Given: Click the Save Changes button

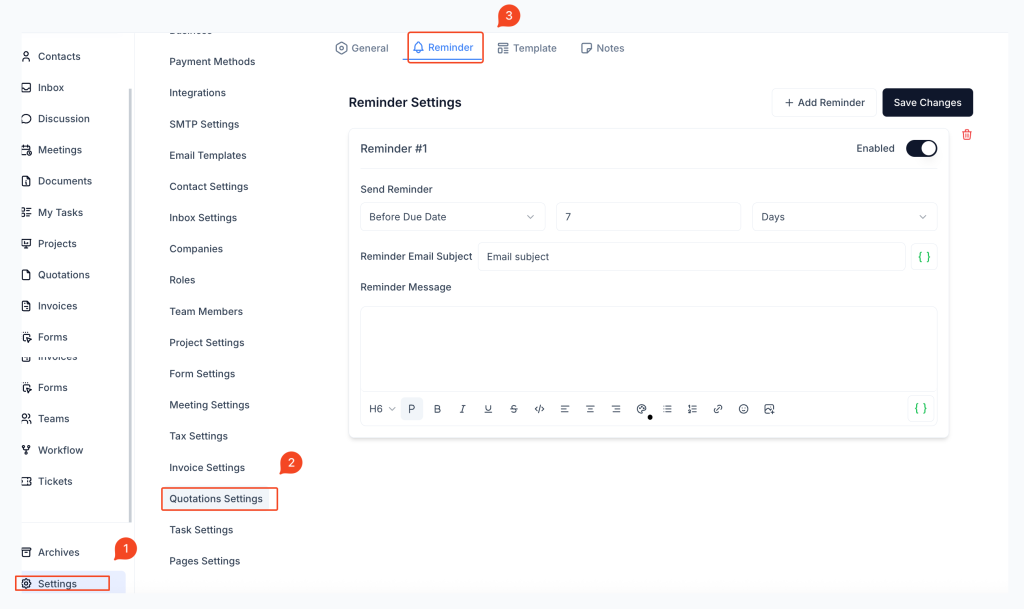Looking at the screenshot, I should (x=927, y=103).
